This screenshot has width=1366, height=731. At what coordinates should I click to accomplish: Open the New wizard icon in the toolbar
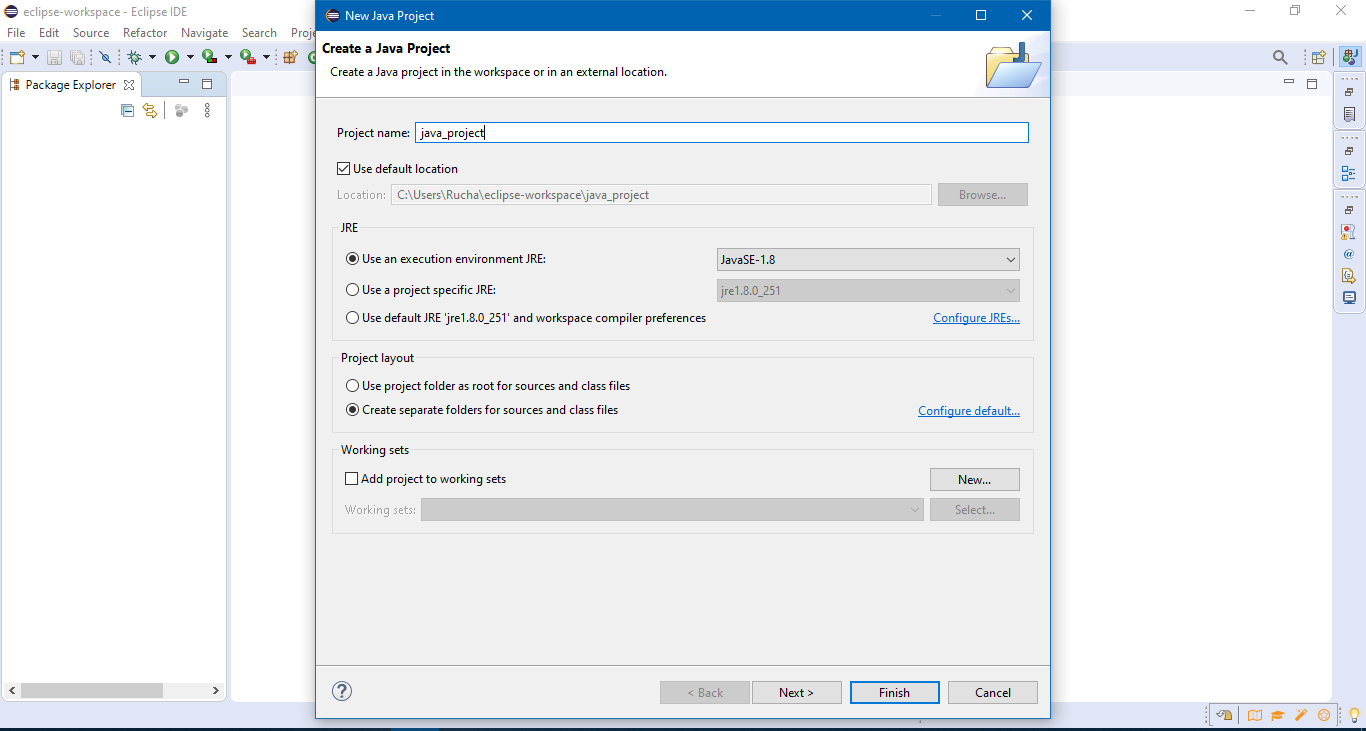pos(17,57)
